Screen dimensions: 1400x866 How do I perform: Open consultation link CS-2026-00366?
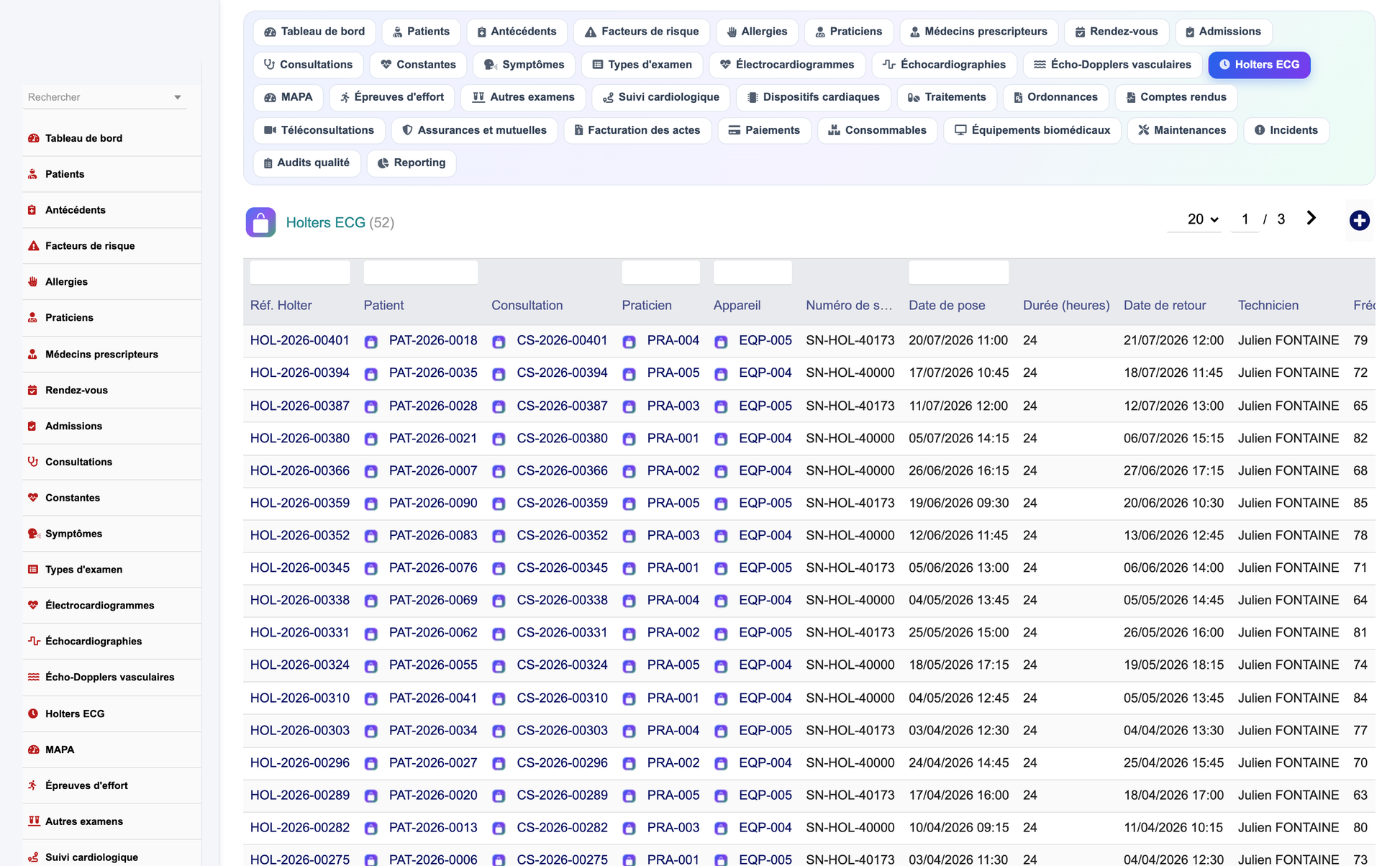click(562, 470)
